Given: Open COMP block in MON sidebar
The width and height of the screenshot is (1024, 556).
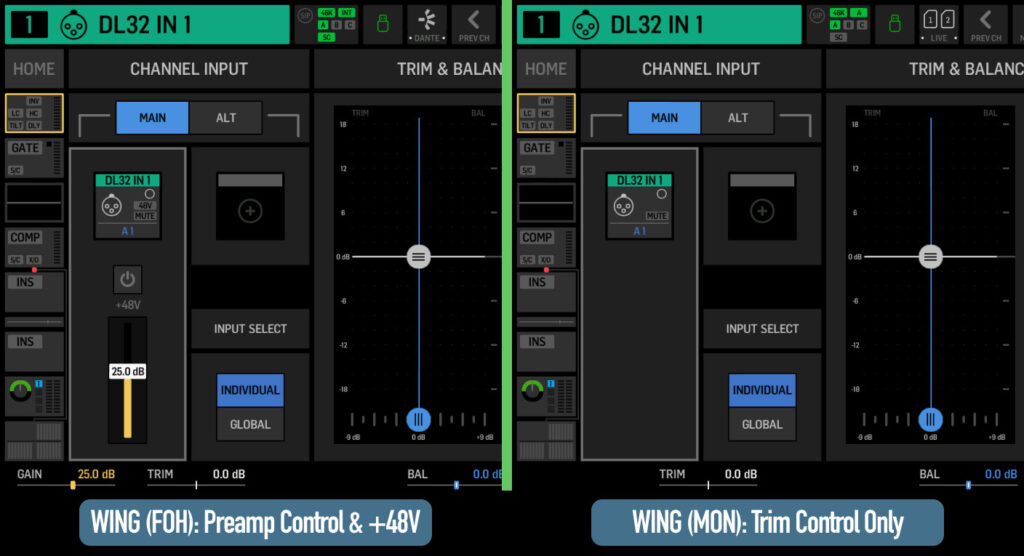Looking at the screenshot, I should point(546,247).
